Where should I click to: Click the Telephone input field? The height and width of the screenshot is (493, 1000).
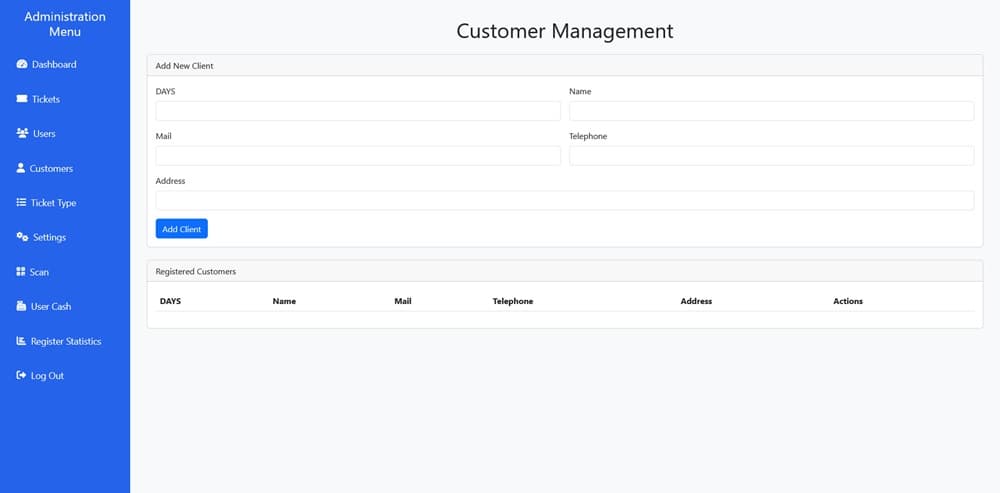[771, 156]
